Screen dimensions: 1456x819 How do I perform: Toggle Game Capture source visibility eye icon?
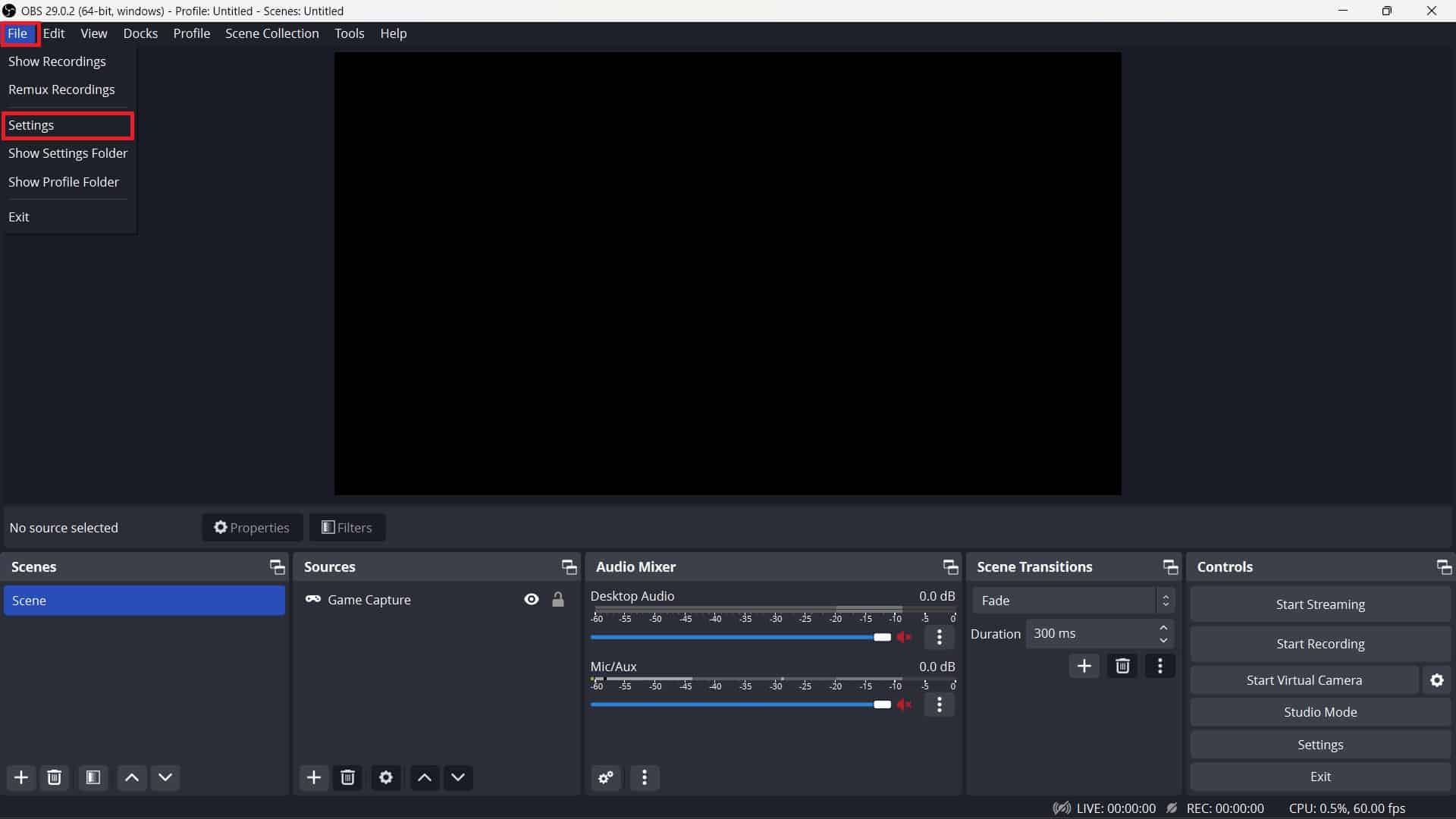pos(530,599)
